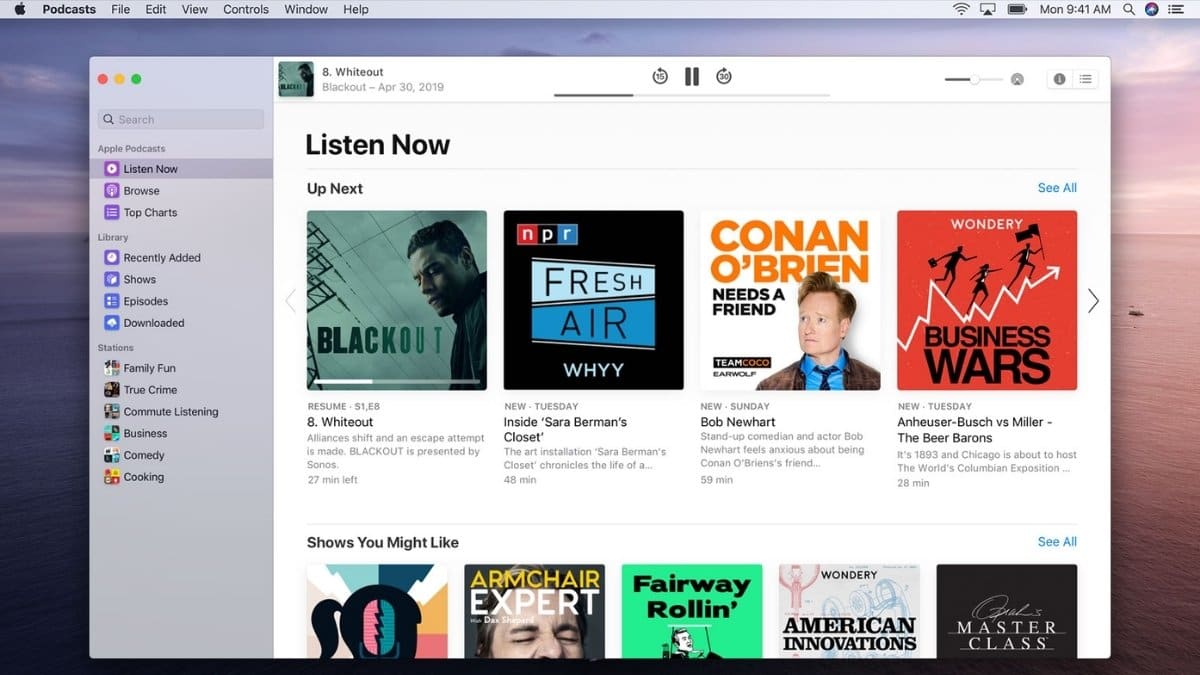Click the now-playing Blackout artwork in the toolbar

point(296,79)
